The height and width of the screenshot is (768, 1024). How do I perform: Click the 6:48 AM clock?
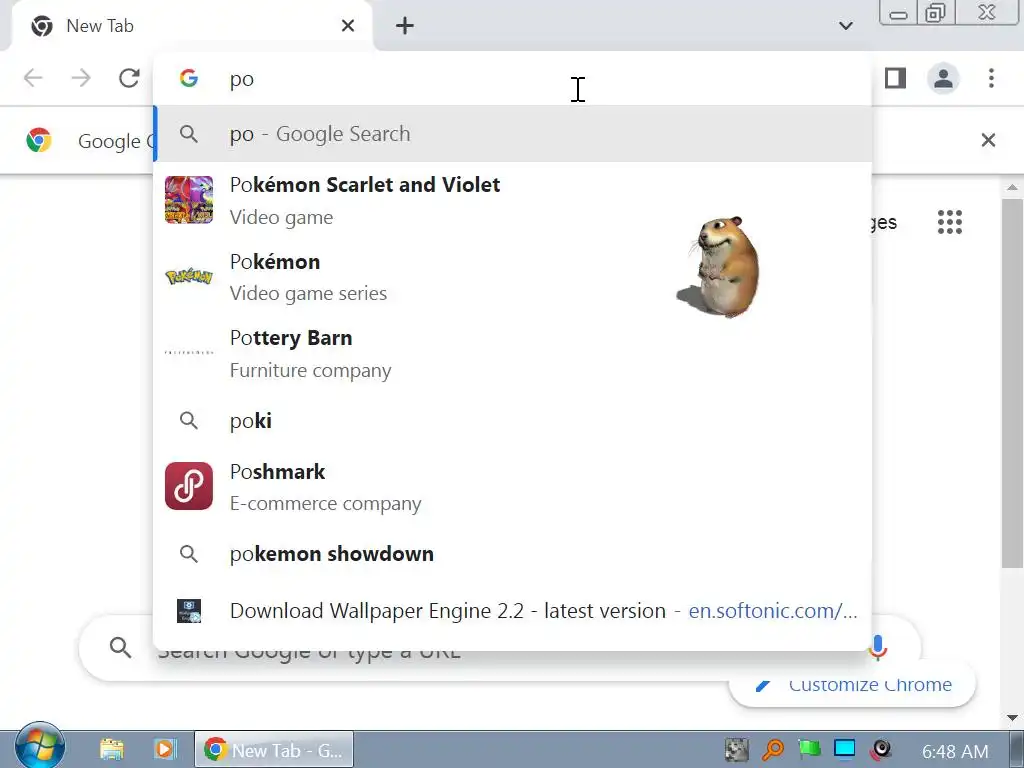click(x=955, y=752)
